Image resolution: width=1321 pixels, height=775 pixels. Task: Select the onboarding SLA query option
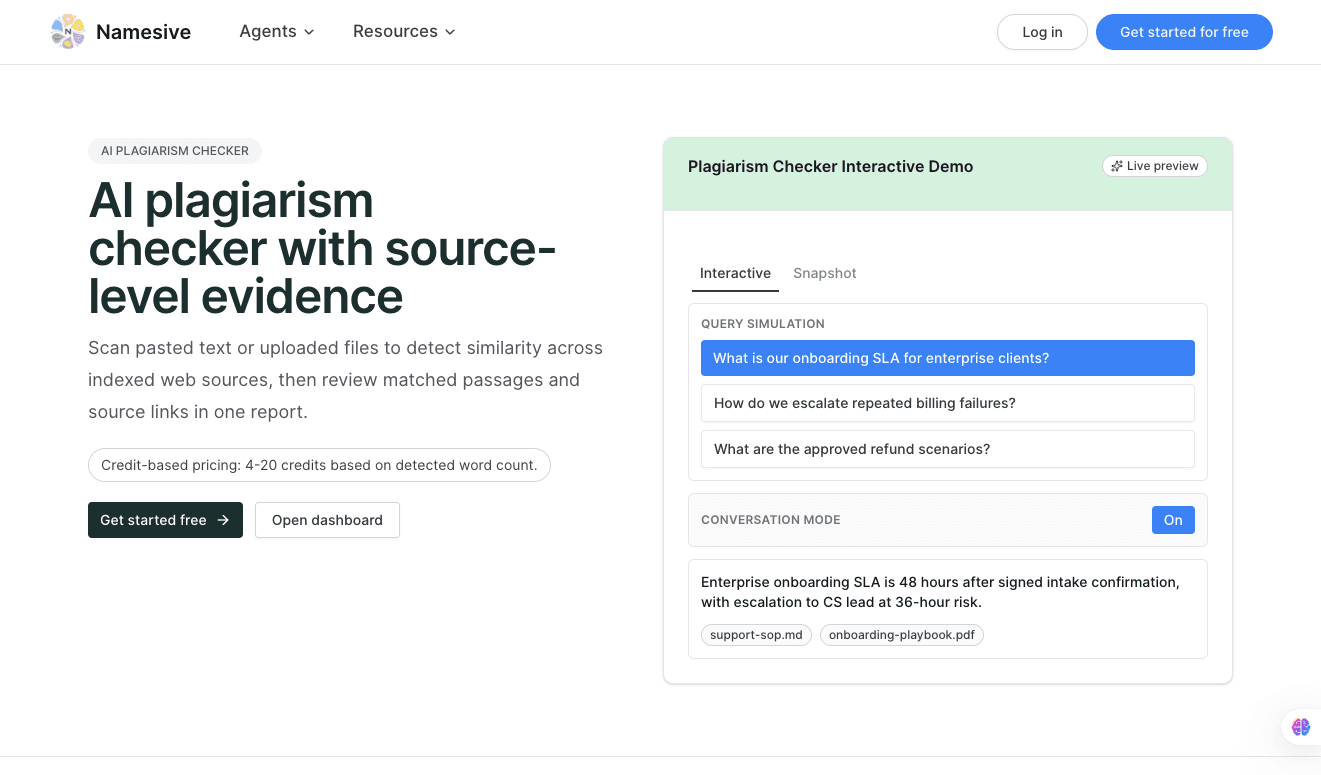click(x=947, y=358)
